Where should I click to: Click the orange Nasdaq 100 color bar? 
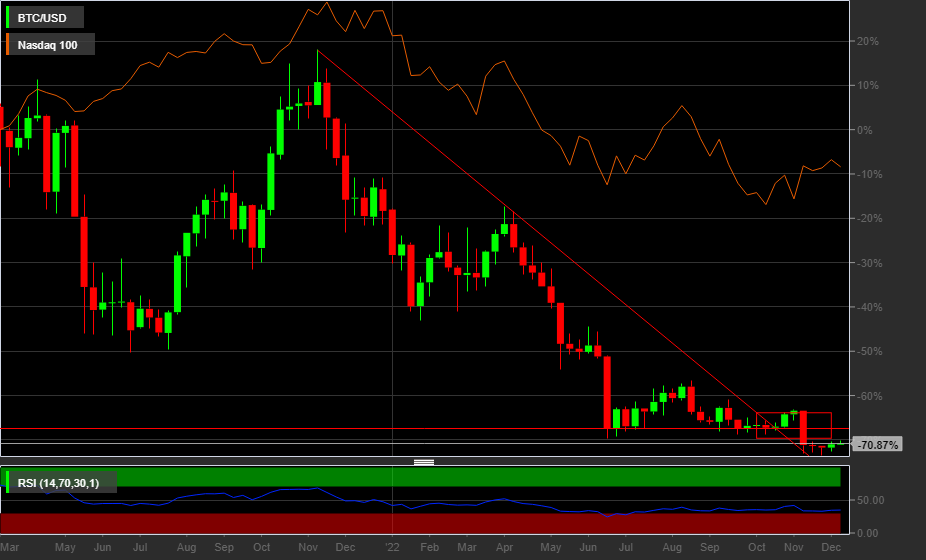click(9, 45)
